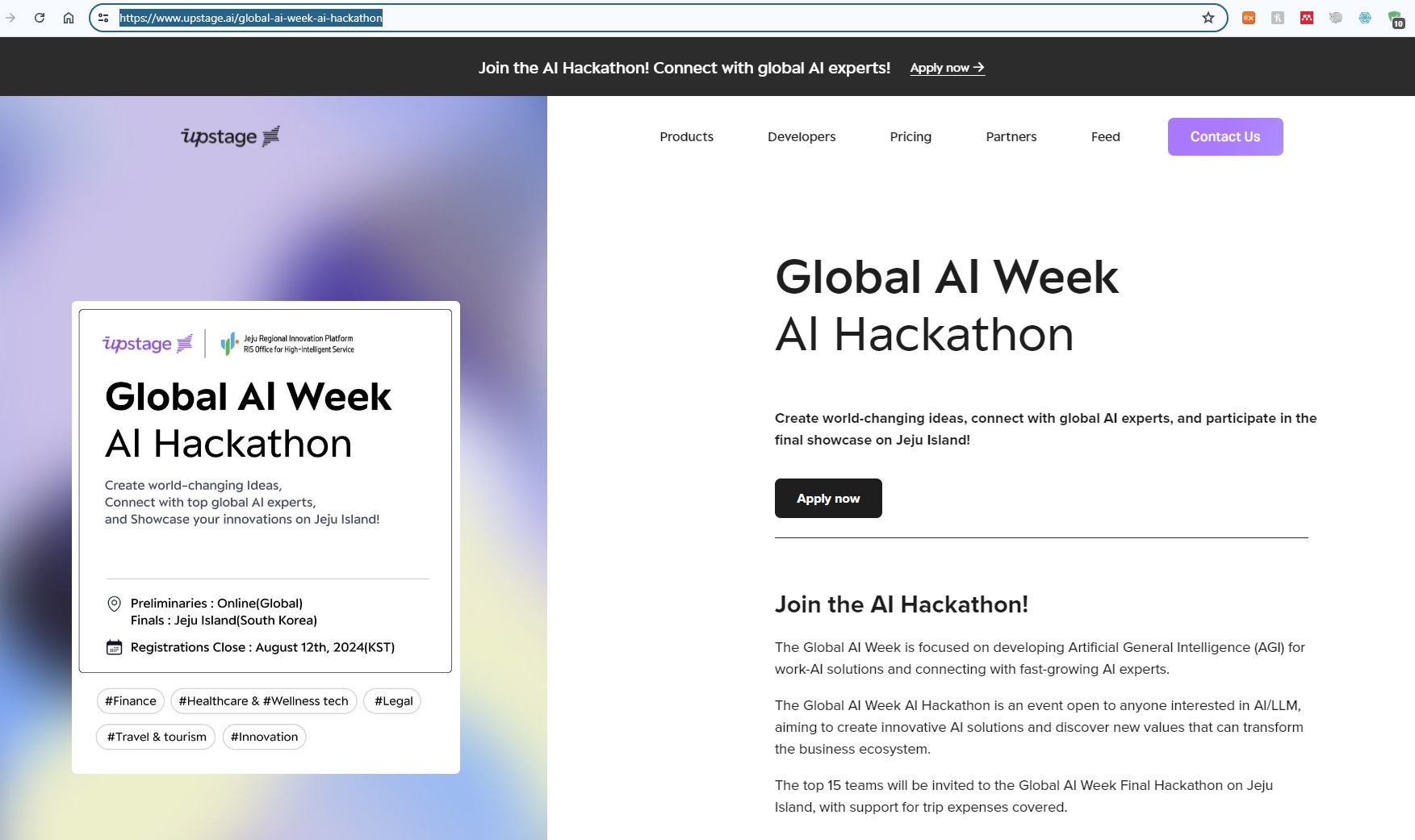Open the Developers menu
Screen dimensions: 1415x840
(x=802, y=136)
